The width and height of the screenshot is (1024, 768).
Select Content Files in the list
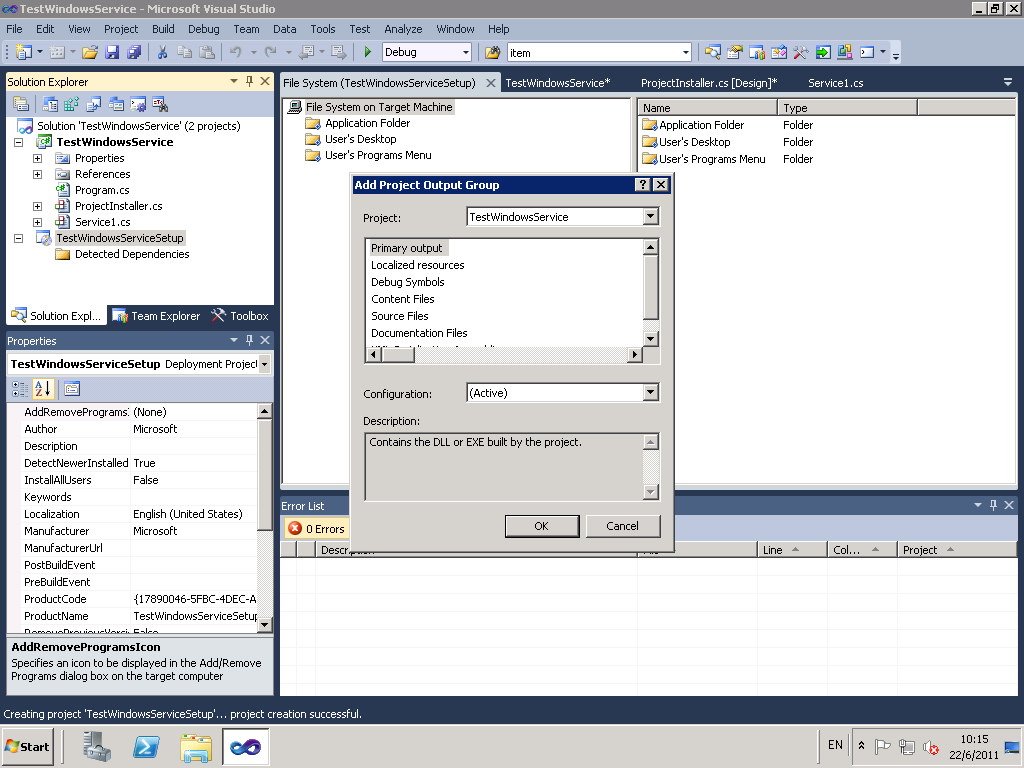tap(402, 299)
